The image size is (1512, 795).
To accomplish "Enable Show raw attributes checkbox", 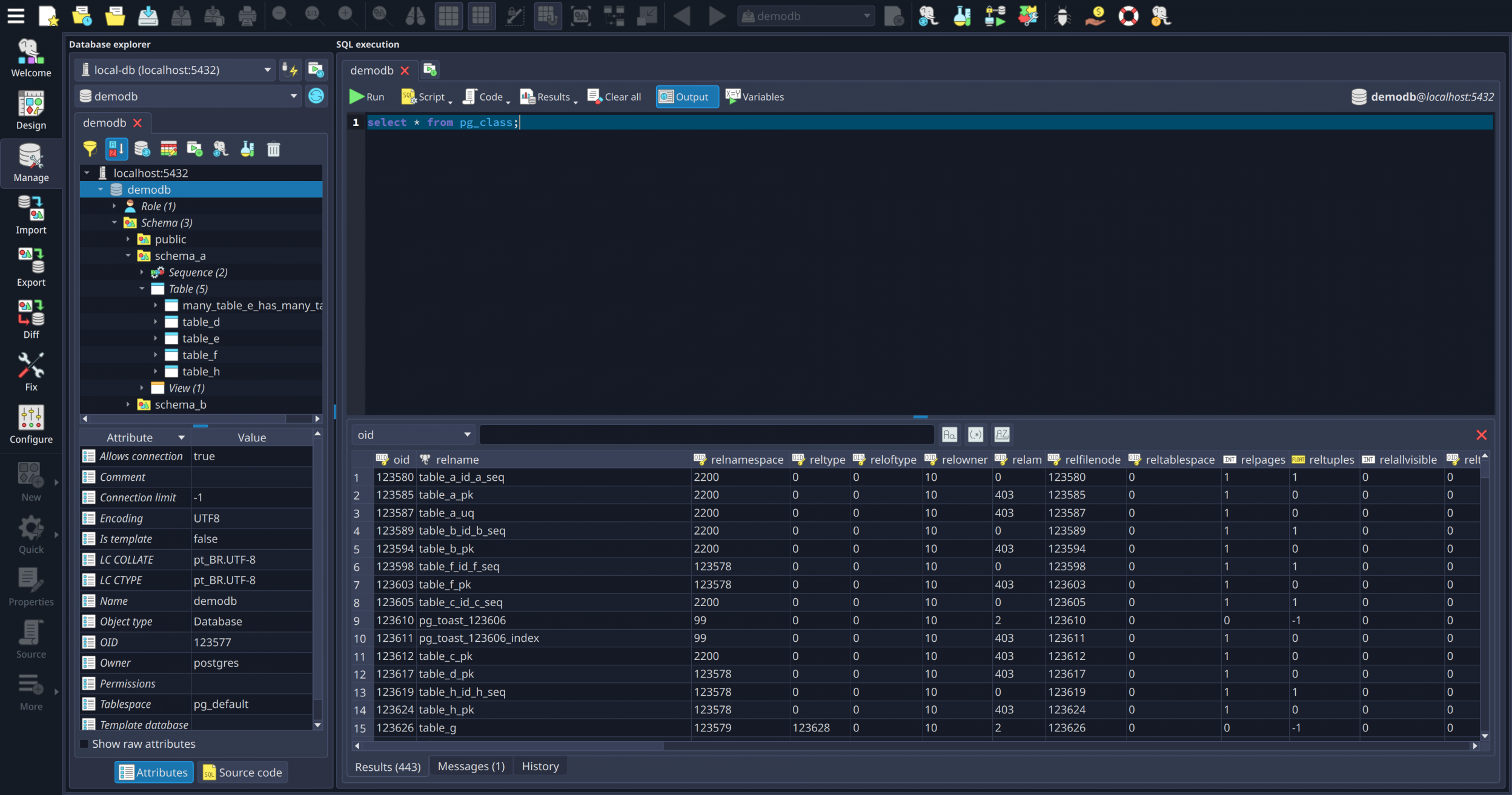I will 85,744.
